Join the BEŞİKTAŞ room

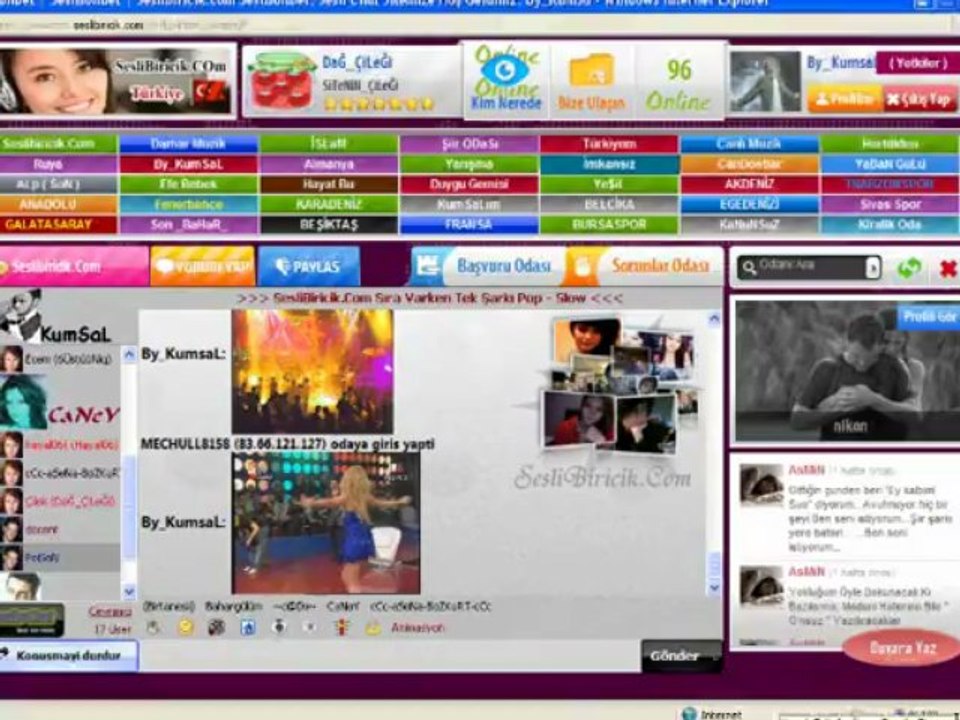click(329, 225)
